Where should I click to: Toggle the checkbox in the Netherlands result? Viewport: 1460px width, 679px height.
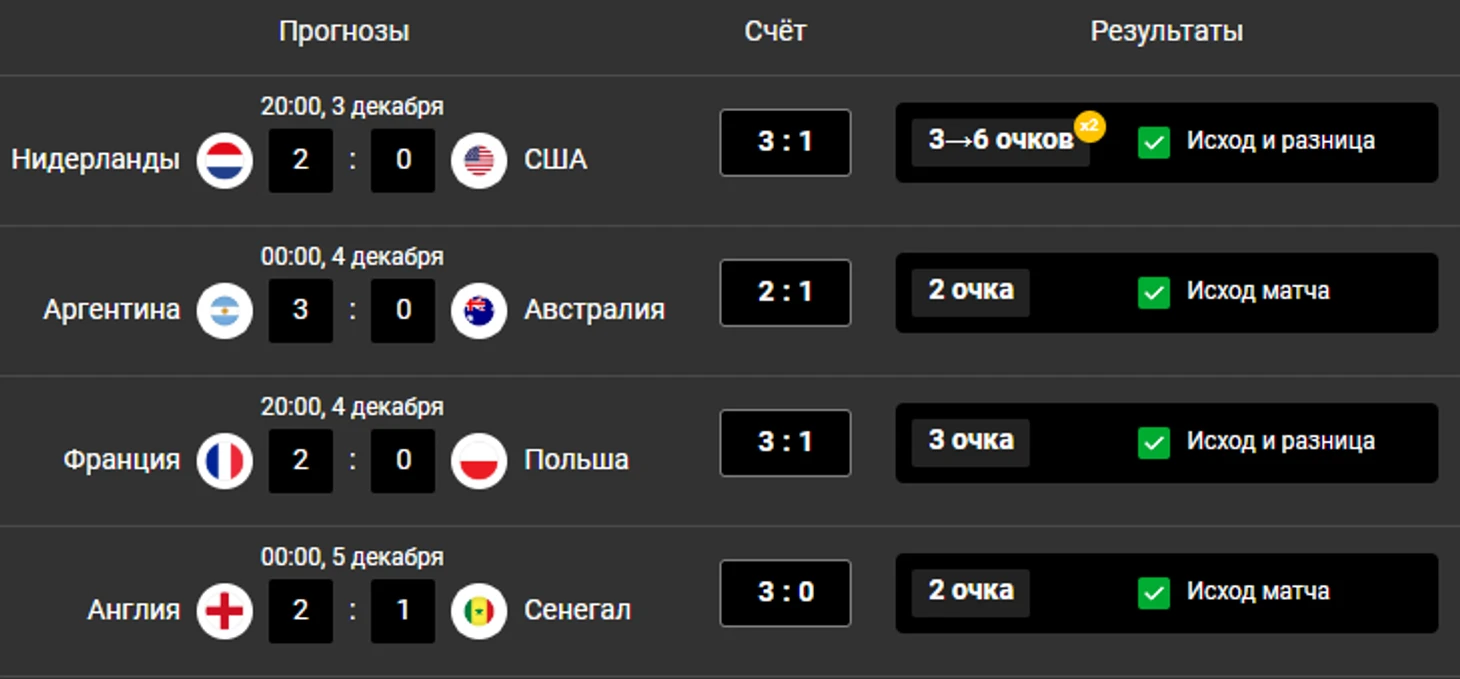1154,142
